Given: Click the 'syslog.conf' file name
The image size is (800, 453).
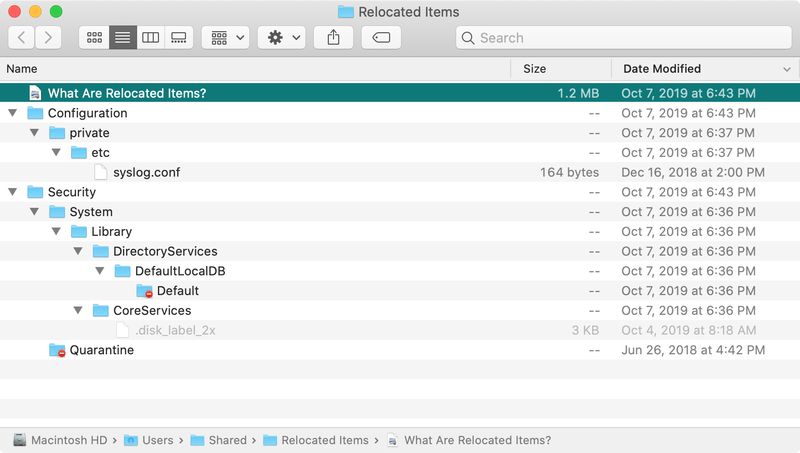Looking at the screenshot, I should coord(146,172).
